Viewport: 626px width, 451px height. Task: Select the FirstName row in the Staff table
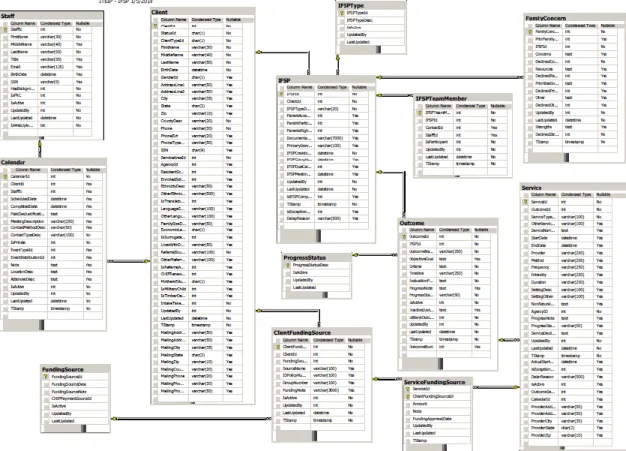pyautogui.click(x=47, y=37)
